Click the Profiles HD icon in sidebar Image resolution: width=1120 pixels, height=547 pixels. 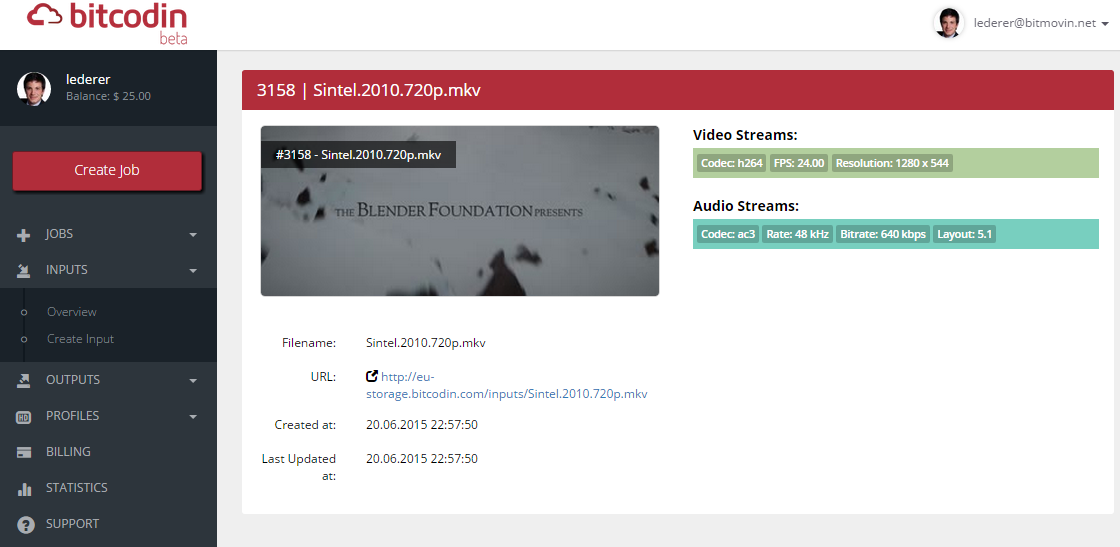(x=24, y=417)
